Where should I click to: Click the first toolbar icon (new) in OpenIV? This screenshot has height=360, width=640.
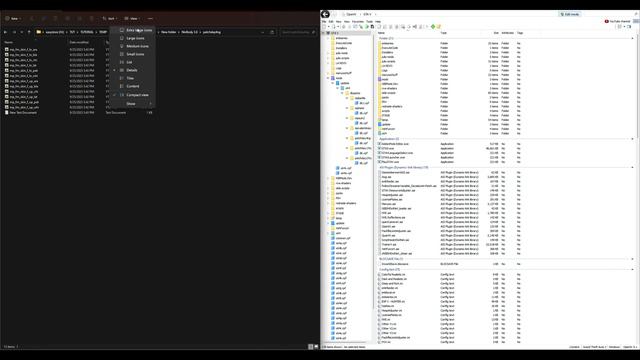pos(324,27)
